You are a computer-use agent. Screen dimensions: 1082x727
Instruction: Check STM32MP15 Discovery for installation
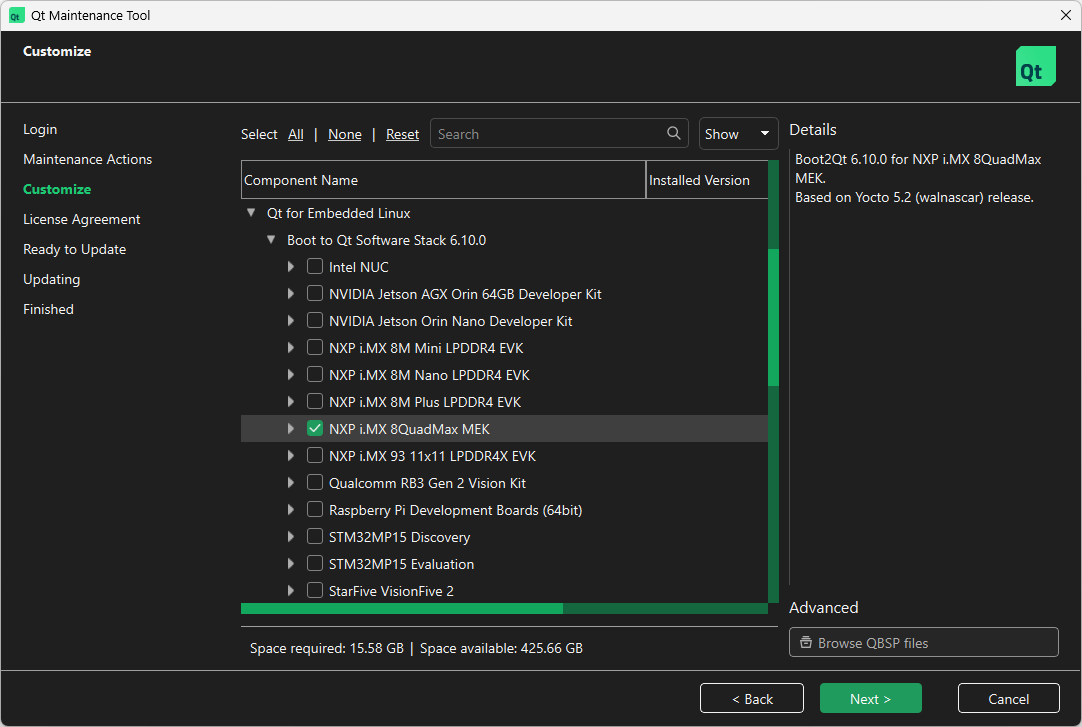click(315, 536)
